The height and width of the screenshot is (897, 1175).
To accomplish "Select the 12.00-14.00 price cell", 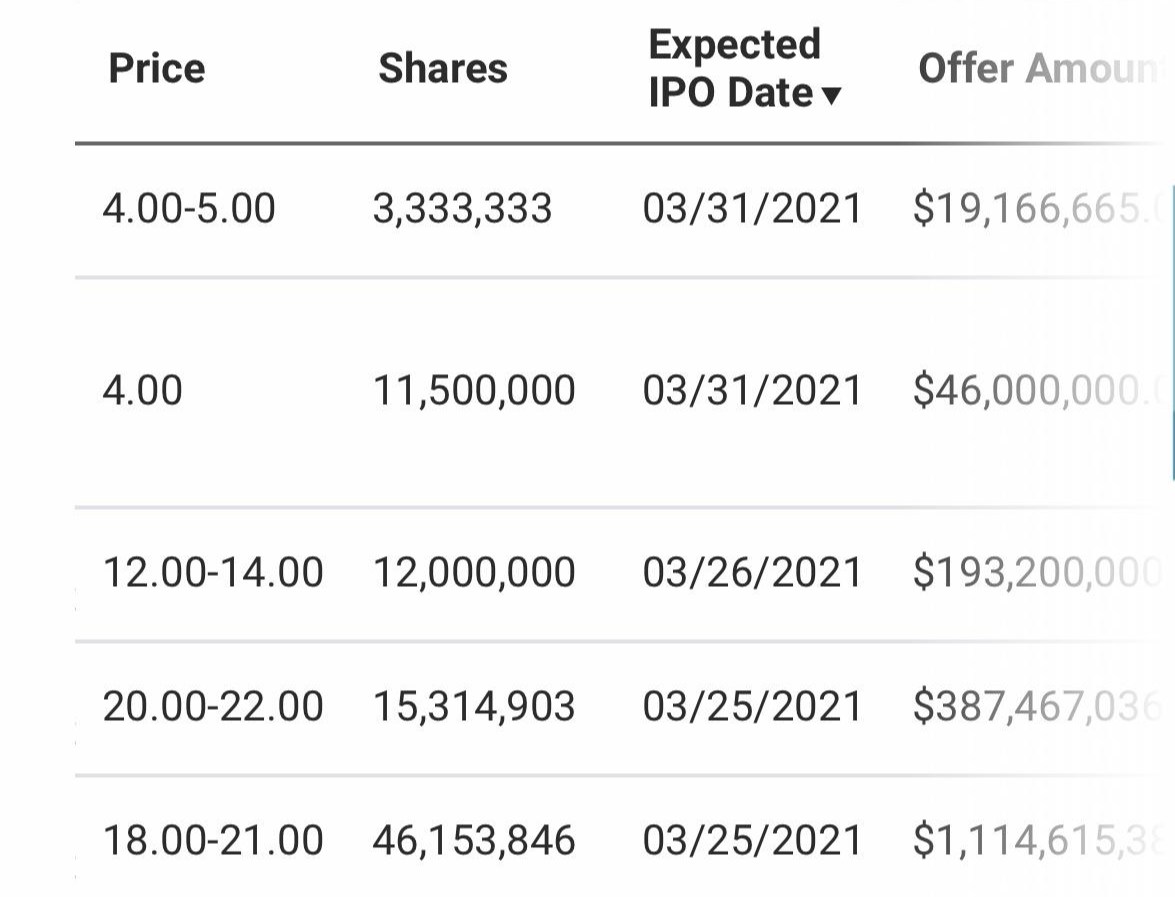I will (213, 573).
